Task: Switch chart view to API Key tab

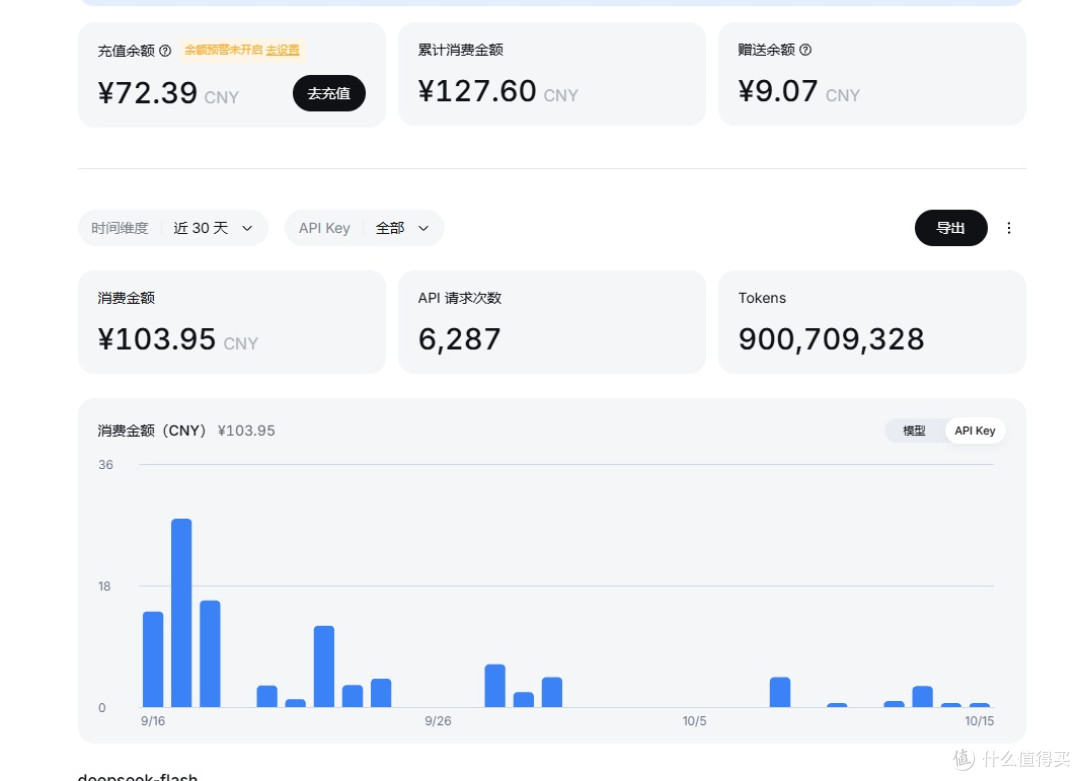Action: click(975, 430)
